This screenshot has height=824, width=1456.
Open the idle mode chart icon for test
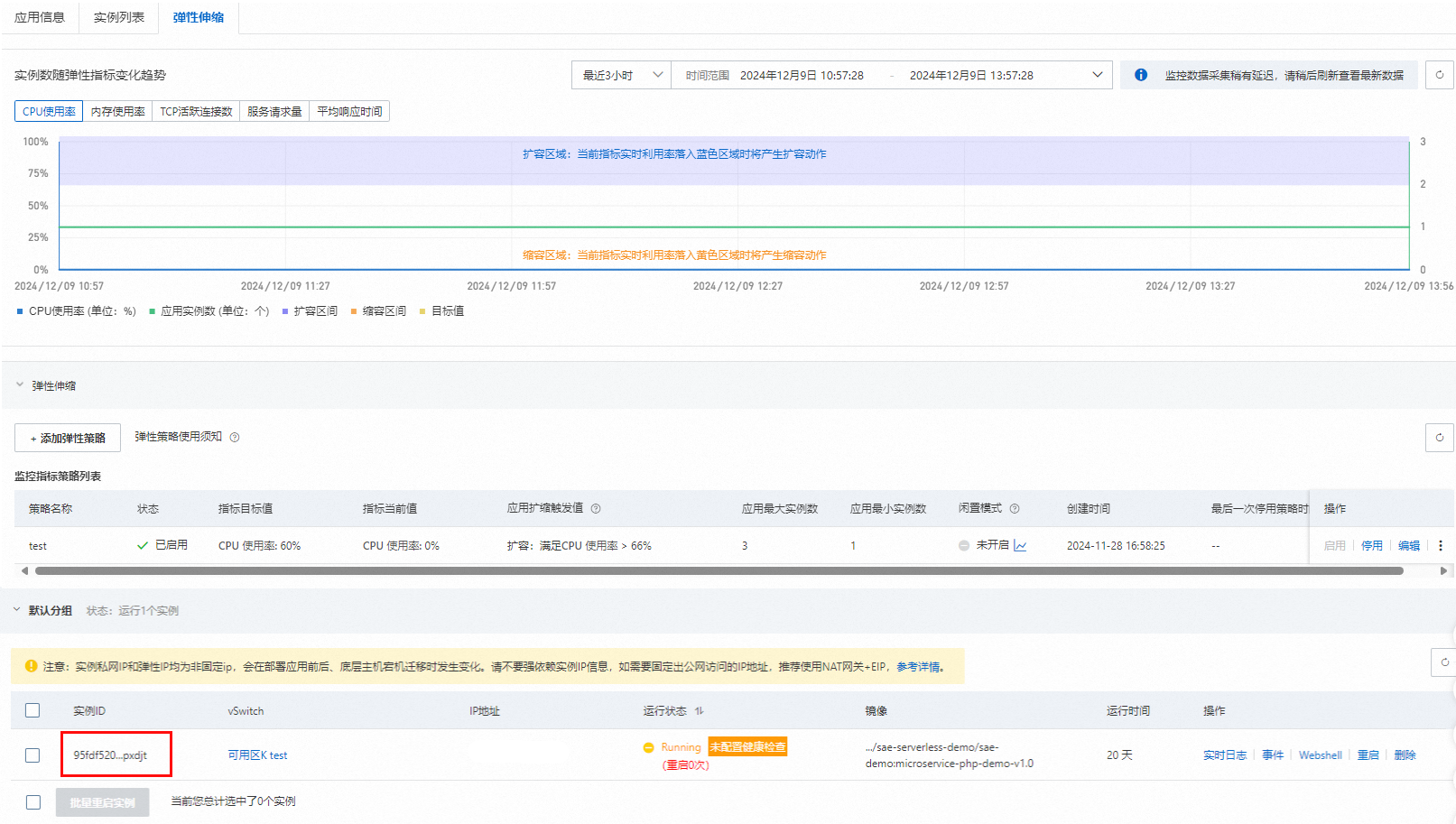pos(1020,545)
